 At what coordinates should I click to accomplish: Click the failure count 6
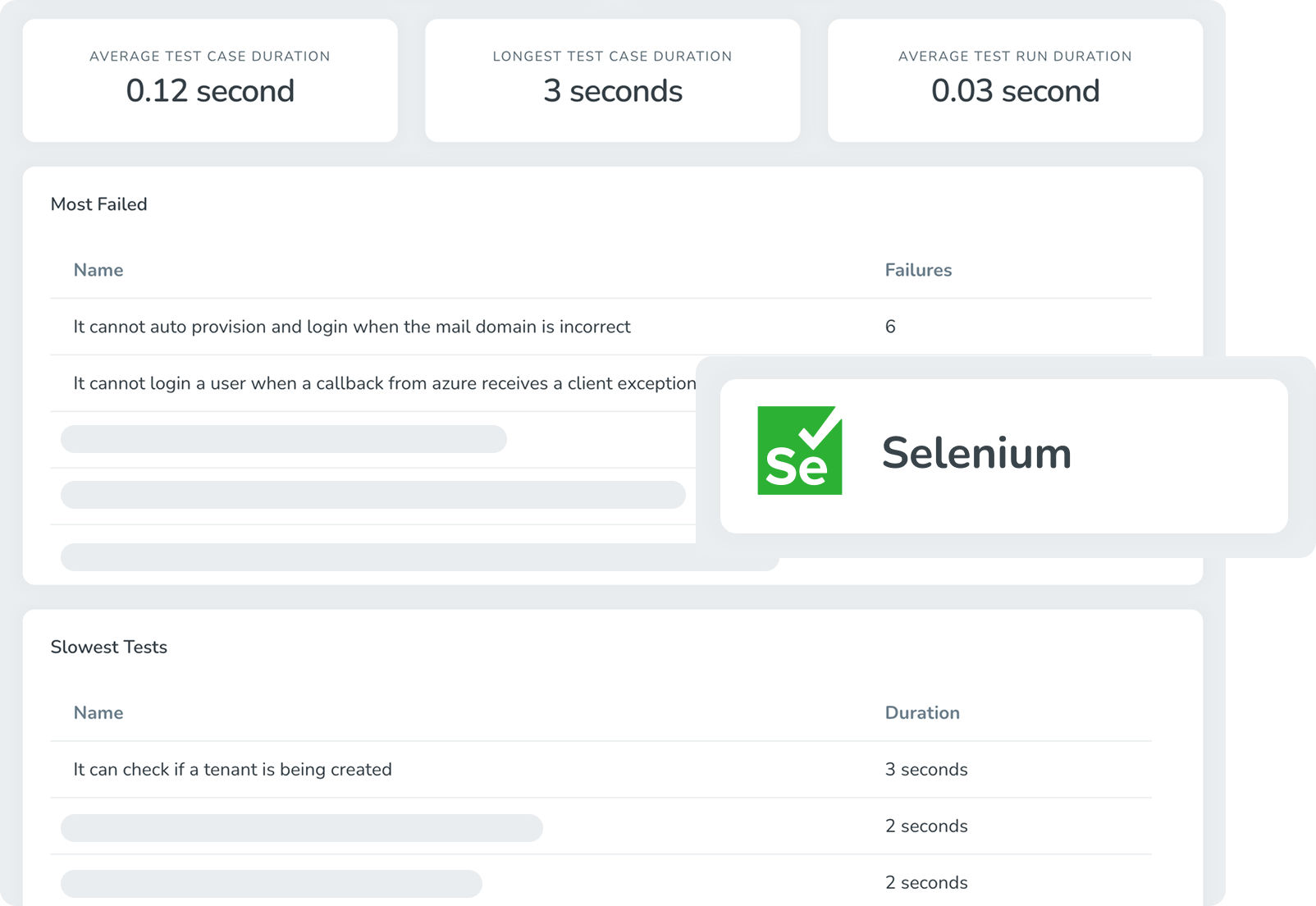pyautogui.click(x=890, y=327)
